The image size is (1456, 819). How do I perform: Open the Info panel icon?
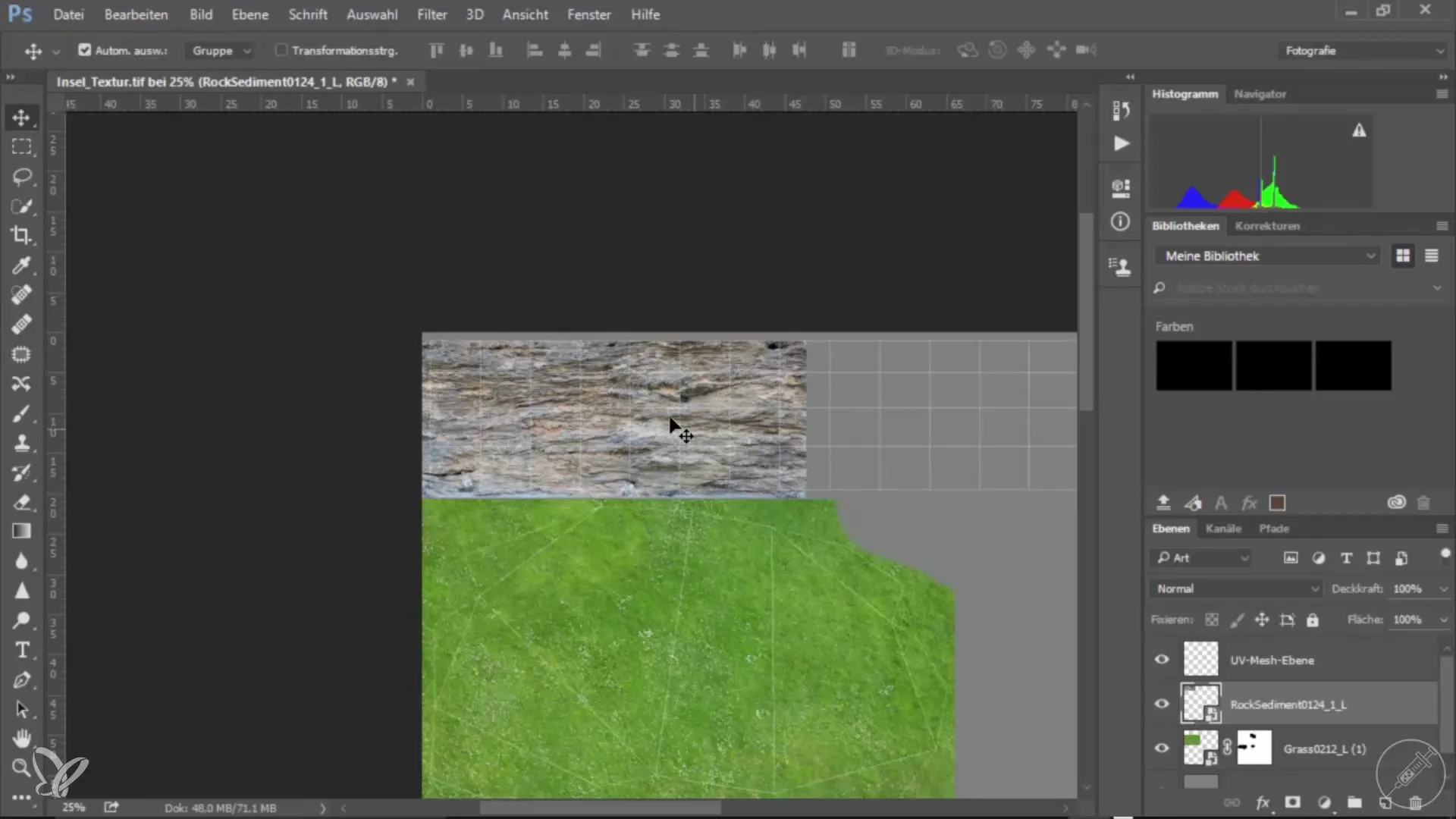(1120, 222)
